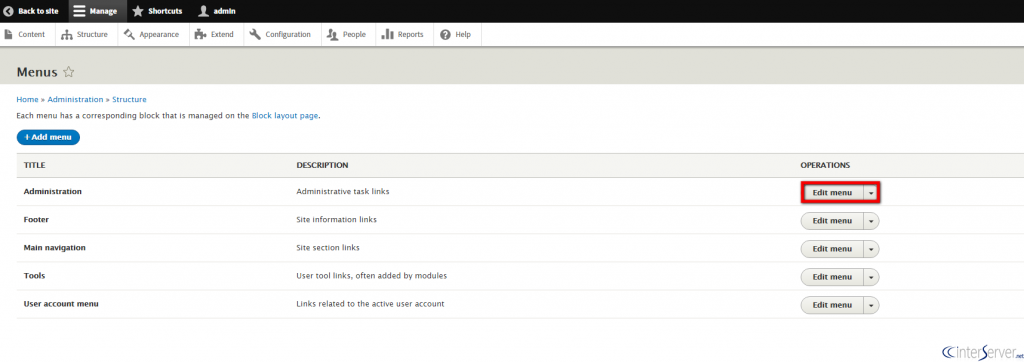This screenshot has height=362, width=1024.
Task: Toggle the Manage toolbar tab label
Action: [103, 11]
